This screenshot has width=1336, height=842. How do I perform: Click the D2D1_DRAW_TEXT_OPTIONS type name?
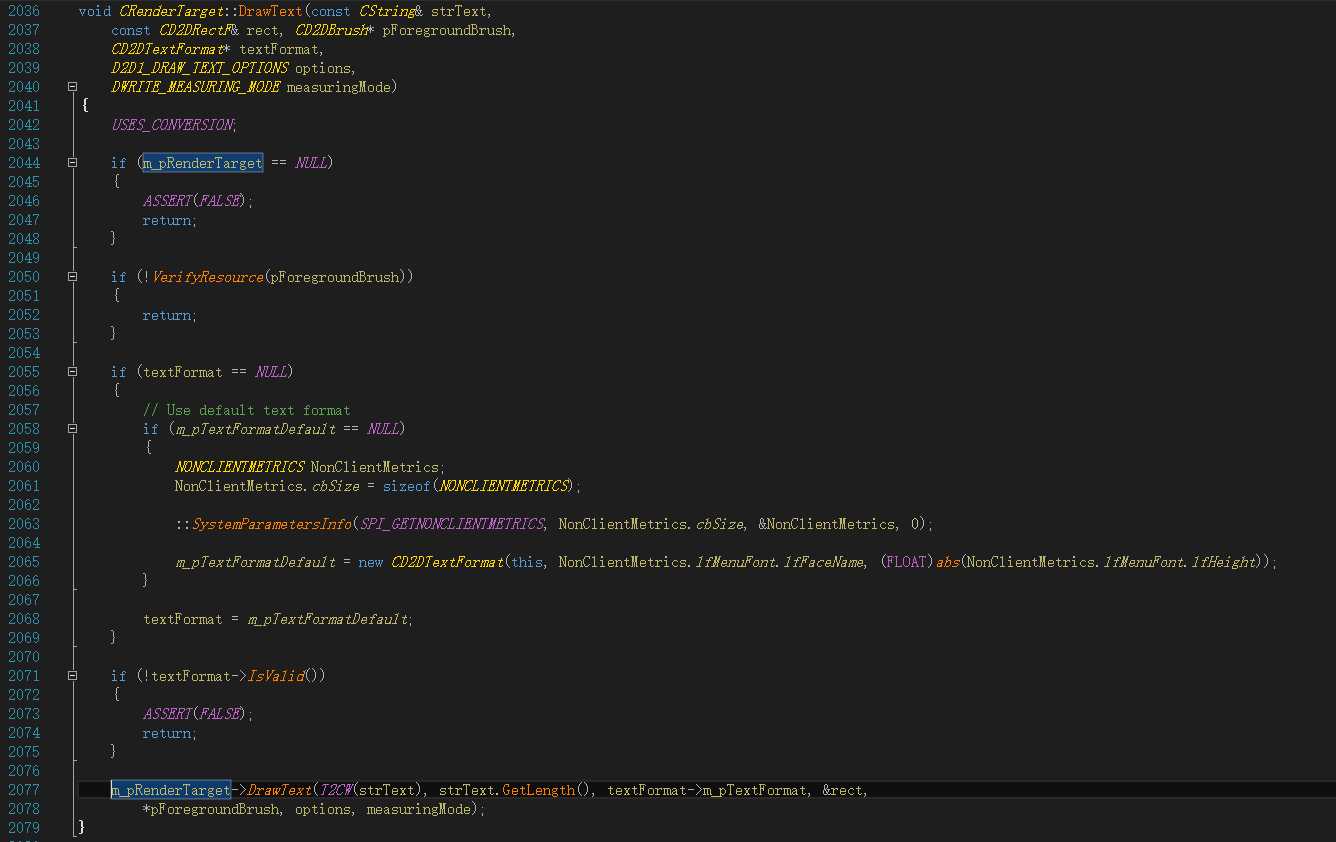click(x=200, y=68)
